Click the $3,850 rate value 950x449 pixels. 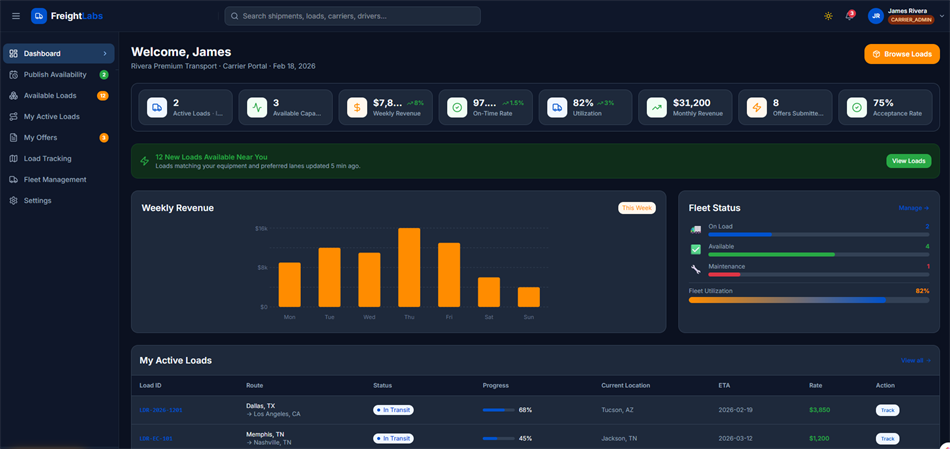pos(820,410)
